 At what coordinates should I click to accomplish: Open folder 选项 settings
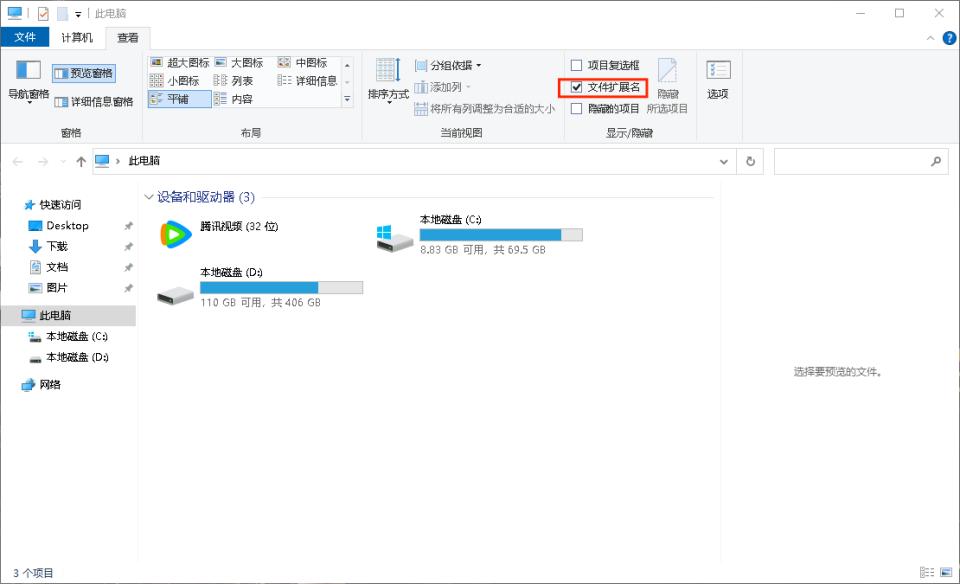pyautogui.click(x=718, y=78)
